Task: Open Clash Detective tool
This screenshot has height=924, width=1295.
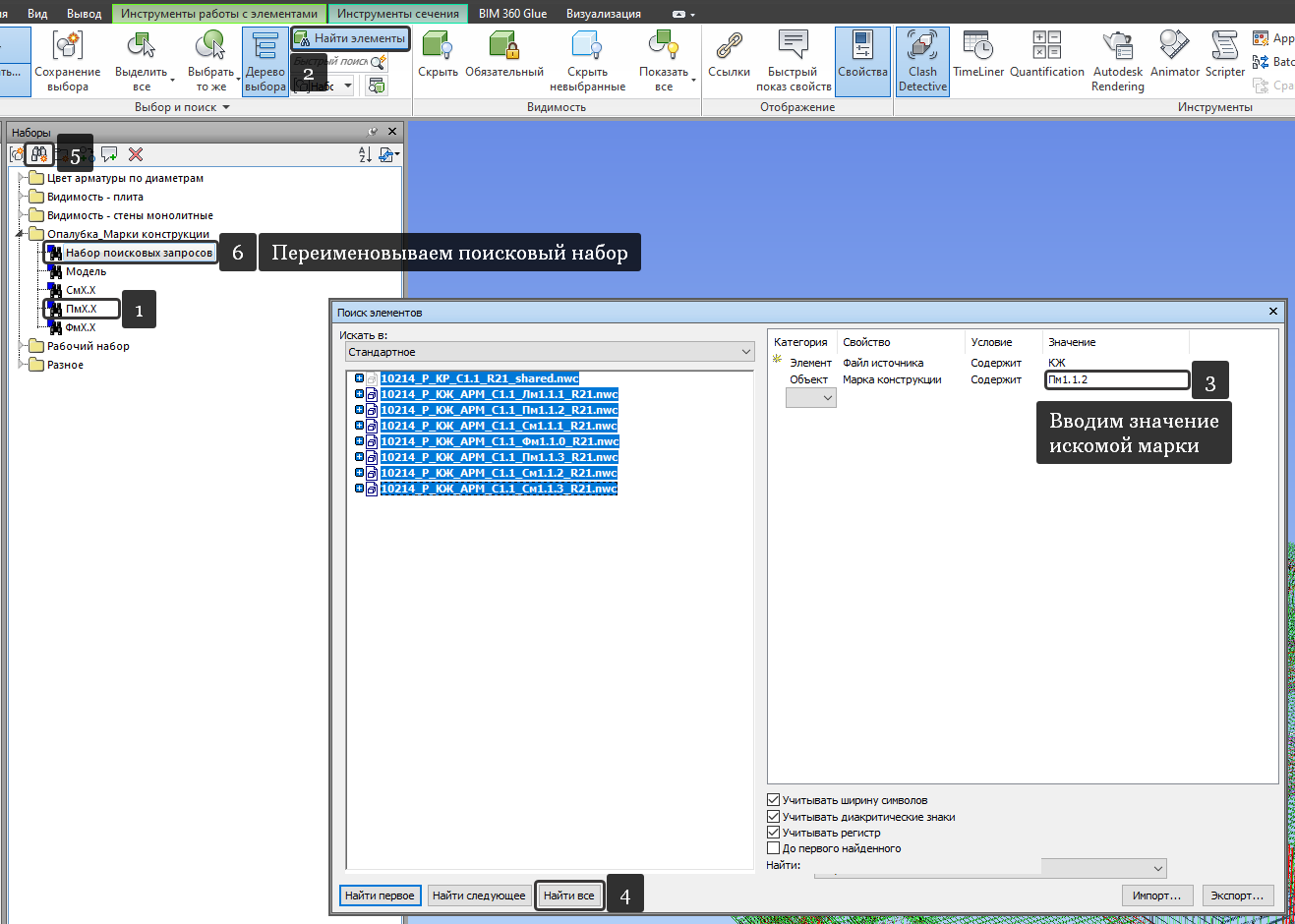Action: [x=922, y=61]
